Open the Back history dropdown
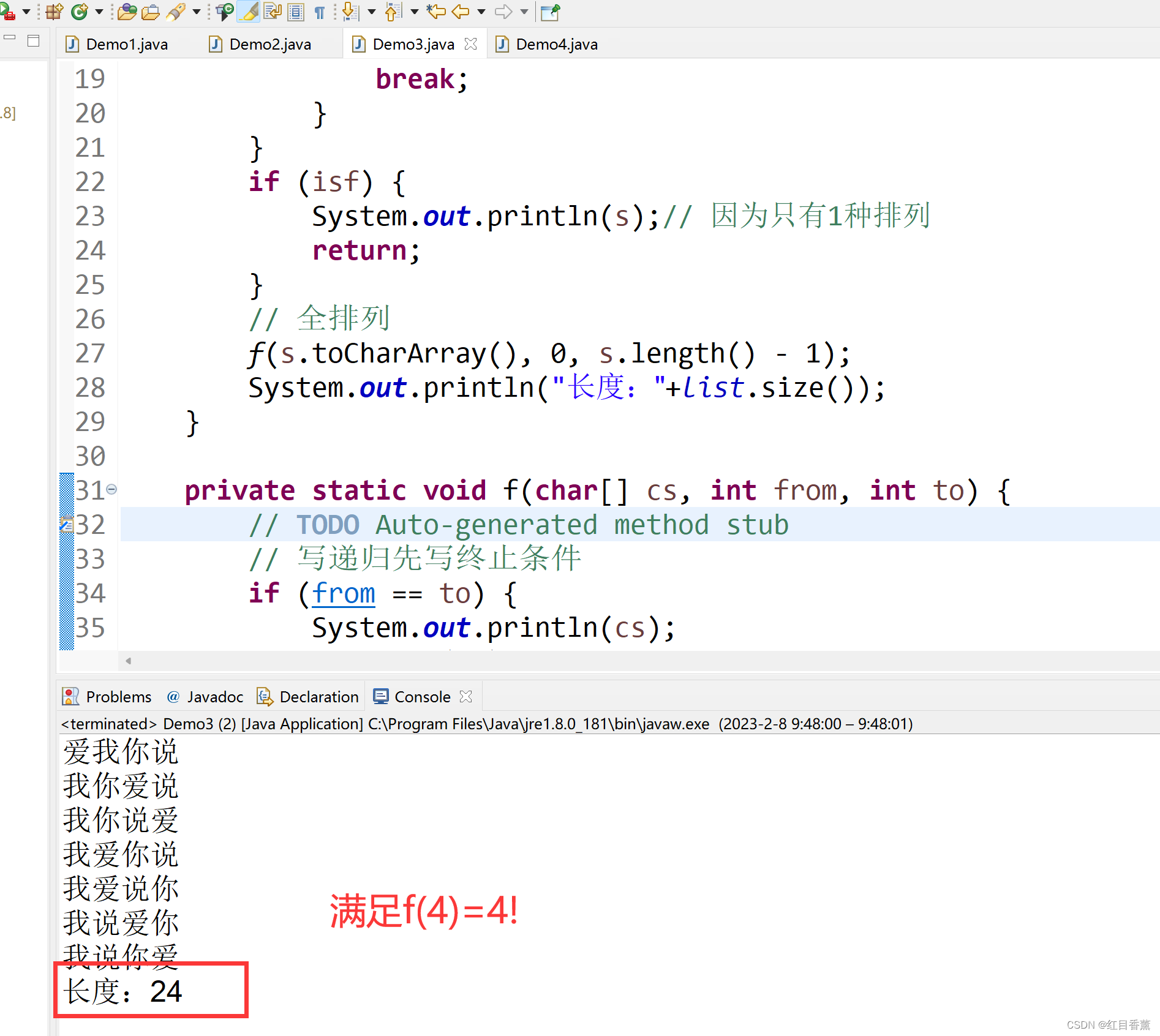 (x=481, y=11)
